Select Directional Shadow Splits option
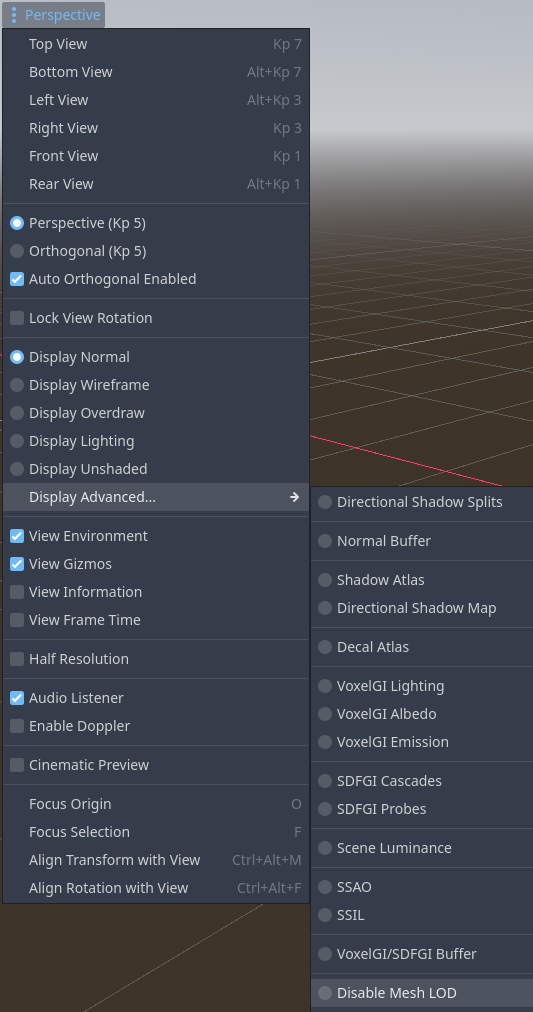533x1012 pixels. click(x=422, y=501)
